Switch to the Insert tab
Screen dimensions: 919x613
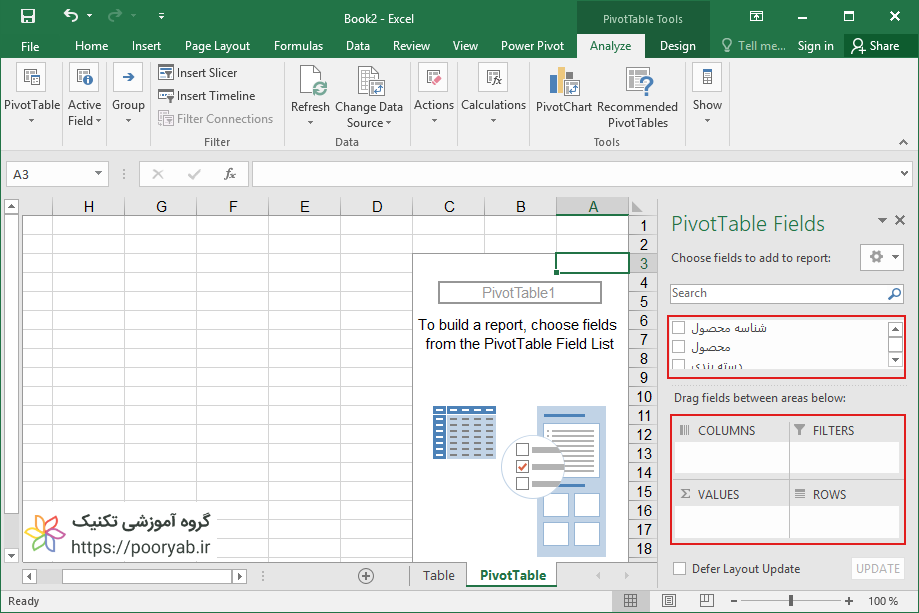146,46
